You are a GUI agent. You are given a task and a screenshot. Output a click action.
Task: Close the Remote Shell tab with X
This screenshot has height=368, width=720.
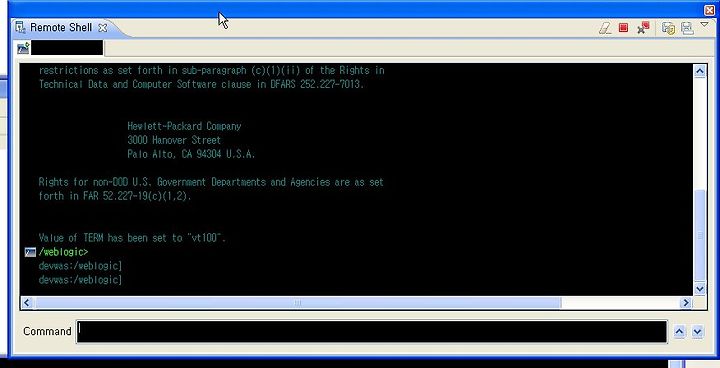point(102,28)
